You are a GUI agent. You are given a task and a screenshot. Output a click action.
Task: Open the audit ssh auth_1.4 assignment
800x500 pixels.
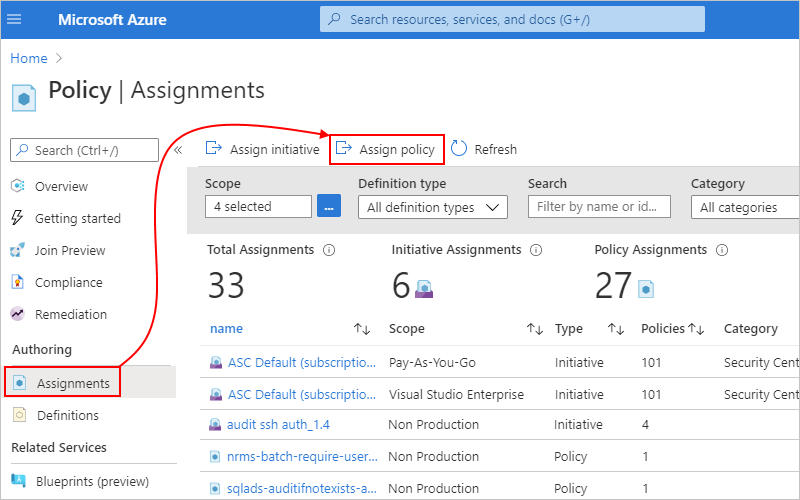tap(278, 424)
